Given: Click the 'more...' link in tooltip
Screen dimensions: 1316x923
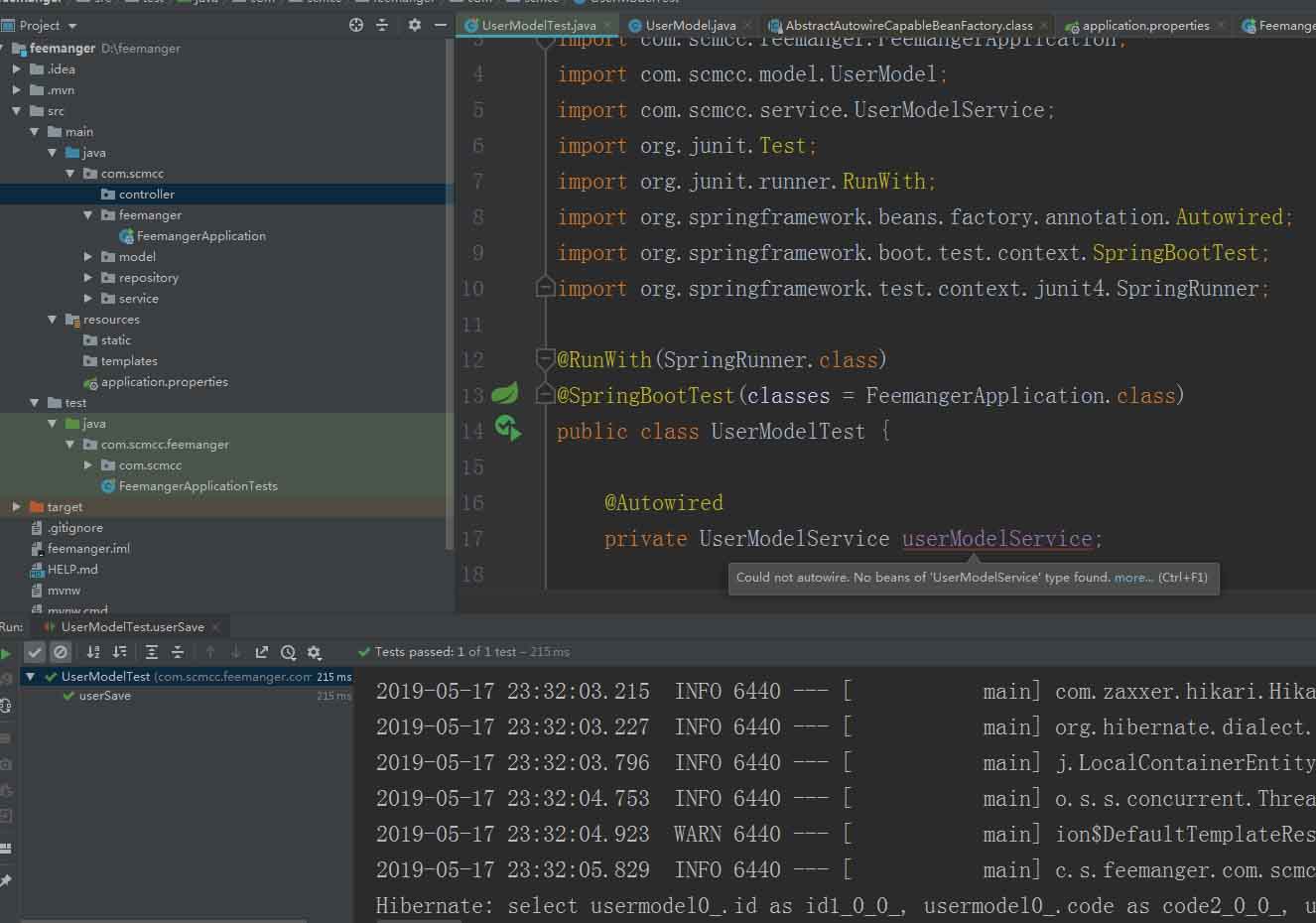Looking at the screenshot, I should click(x=1133, y=578).
